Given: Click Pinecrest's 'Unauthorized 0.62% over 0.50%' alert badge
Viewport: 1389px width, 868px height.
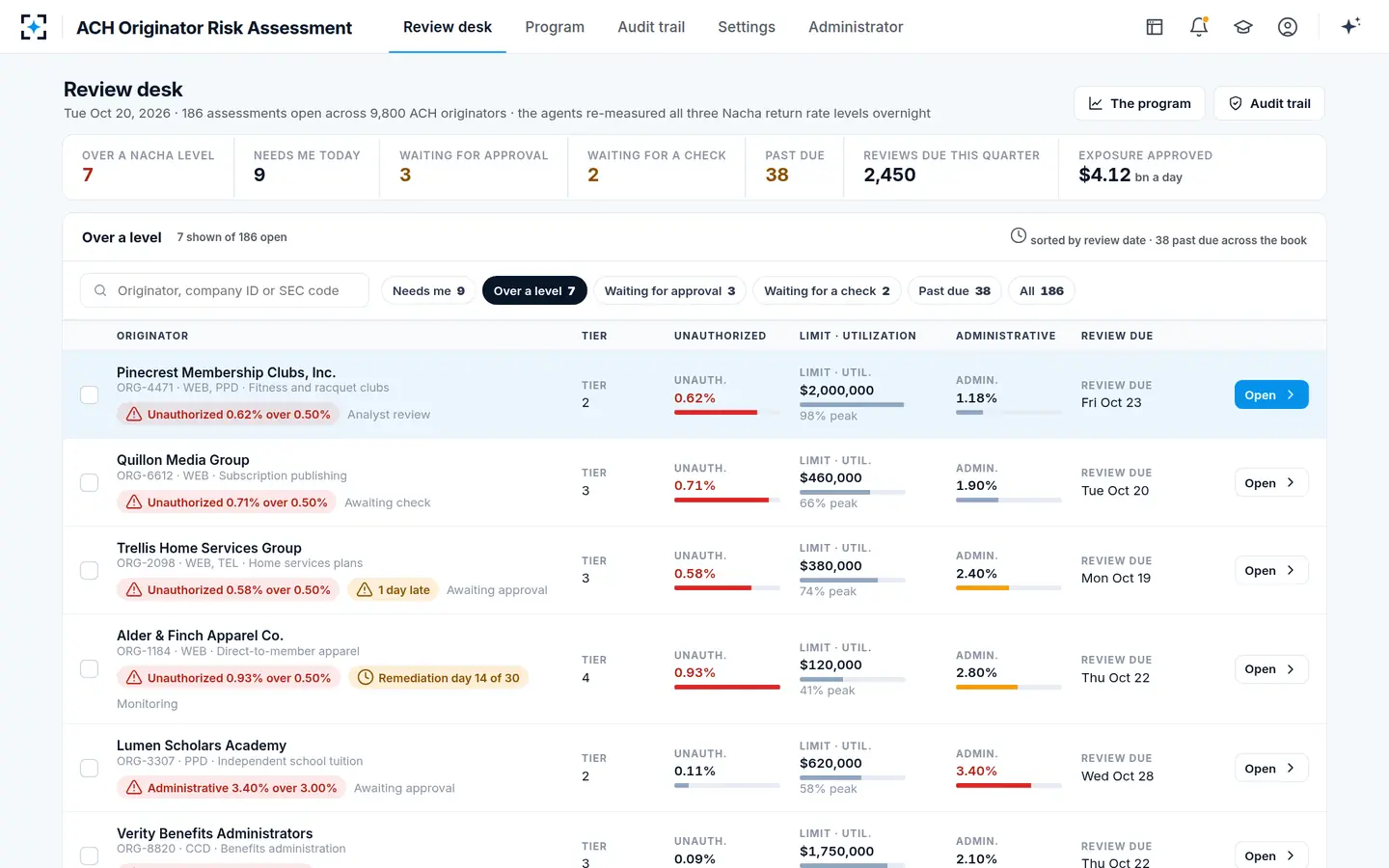Looking at the screenshot, I should click(x=228, y=415).
